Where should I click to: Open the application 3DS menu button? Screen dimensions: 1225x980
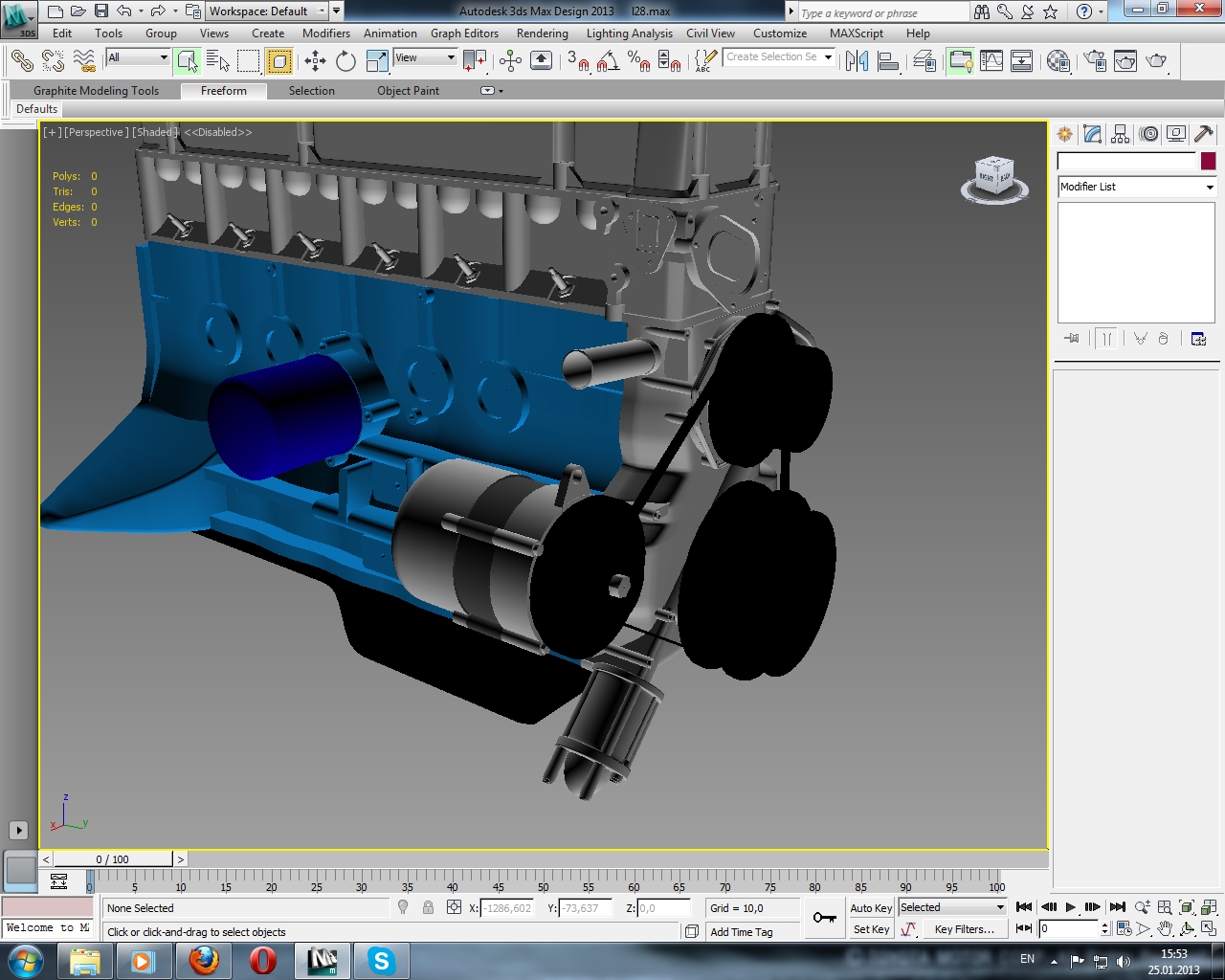(x=19, y=19)
